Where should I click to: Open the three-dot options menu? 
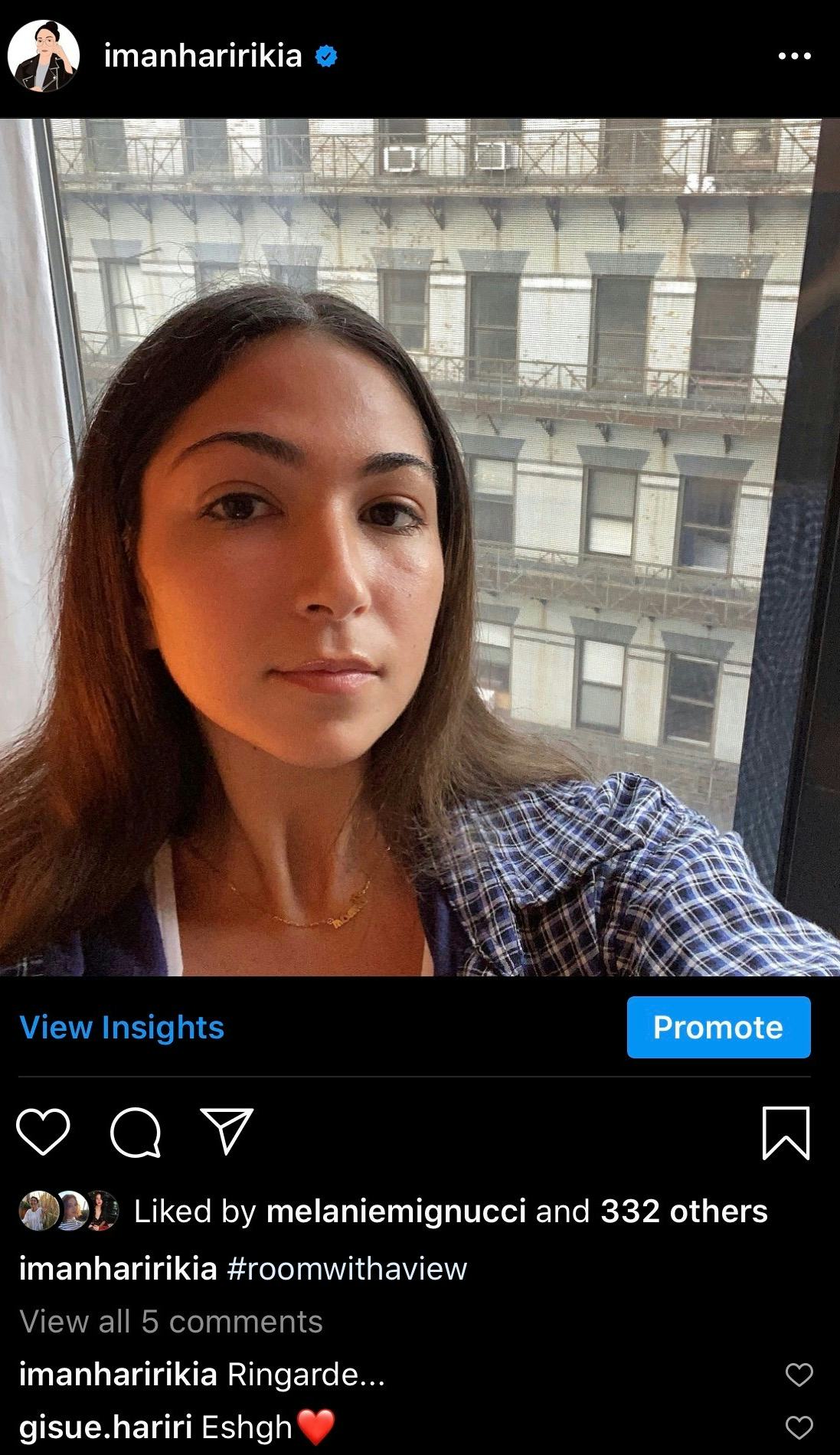[x=794, y=56]
